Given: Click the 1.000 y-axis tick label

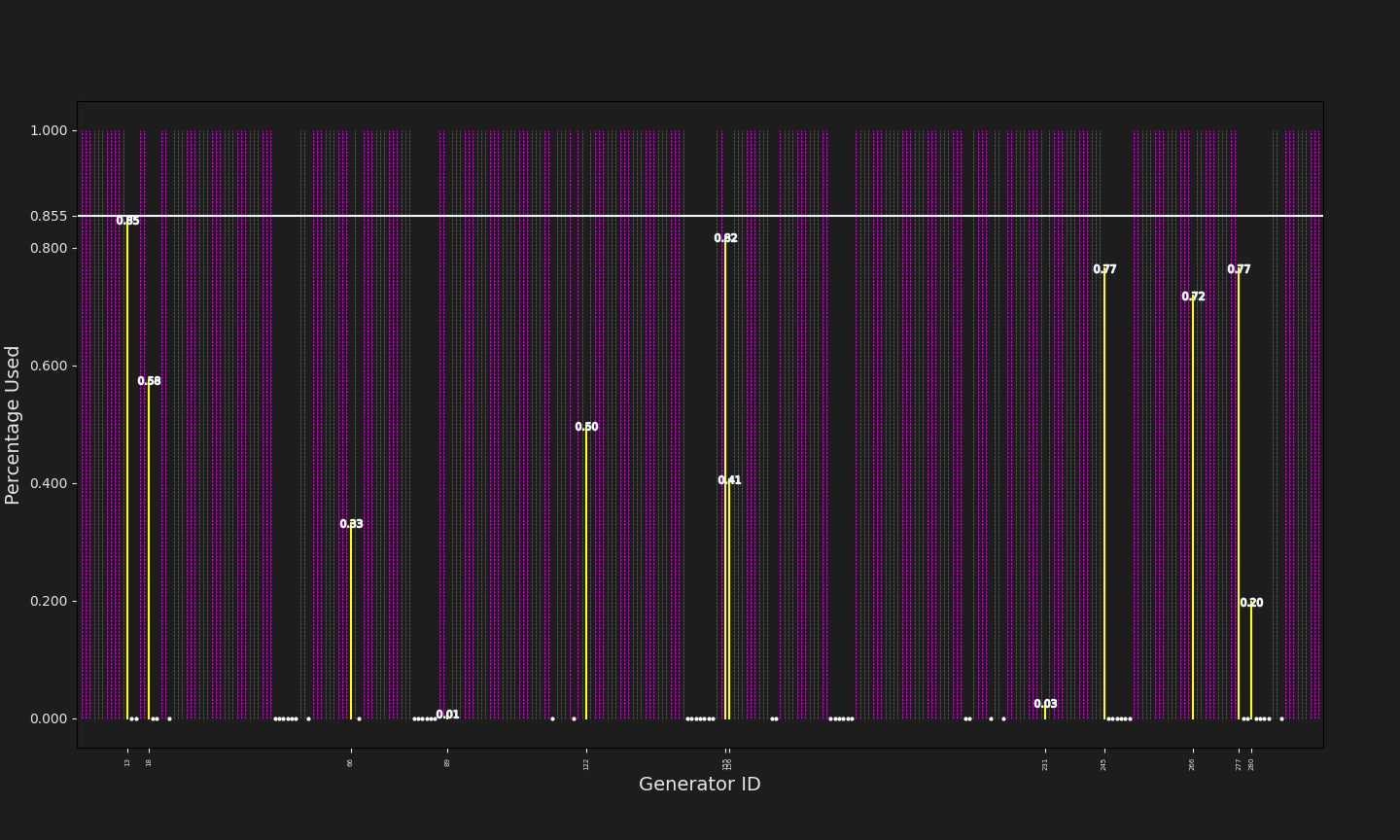Looking at the screenshot, I should click(x=49, y=131).
